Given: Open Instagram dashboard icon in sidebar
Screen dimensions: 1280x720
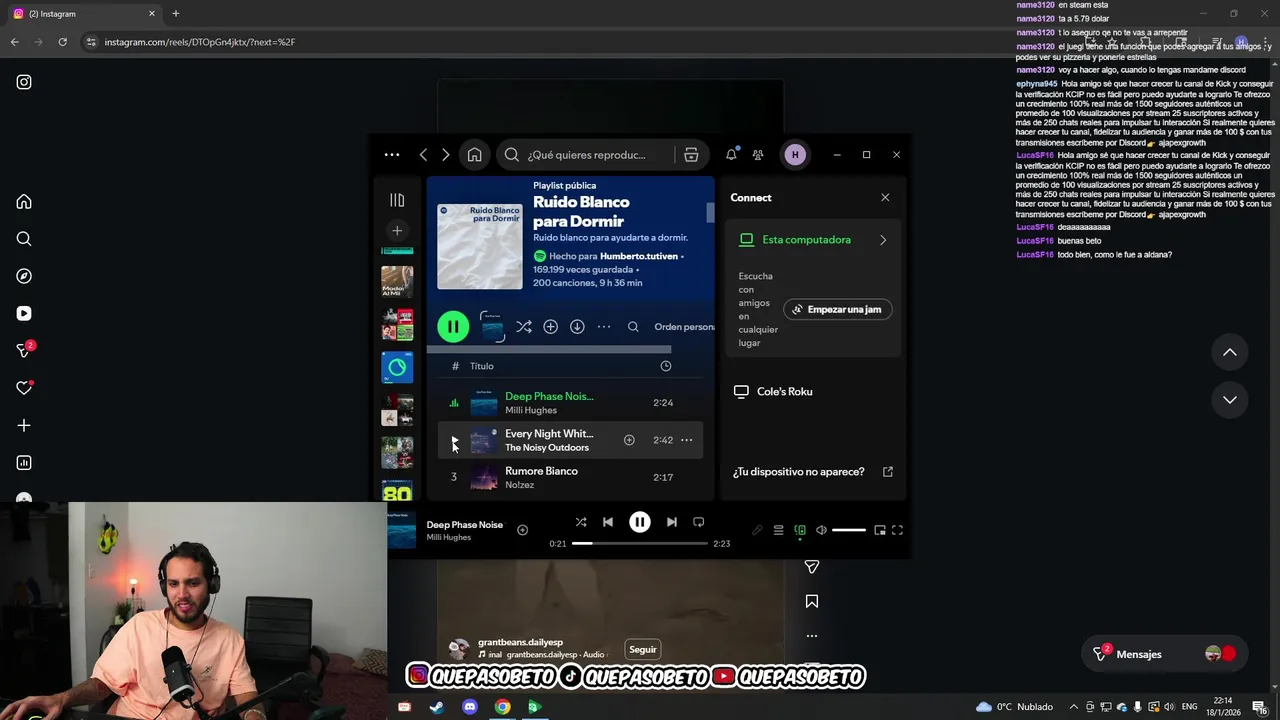Looking at the screenshot, I should [x=24, y=463].
